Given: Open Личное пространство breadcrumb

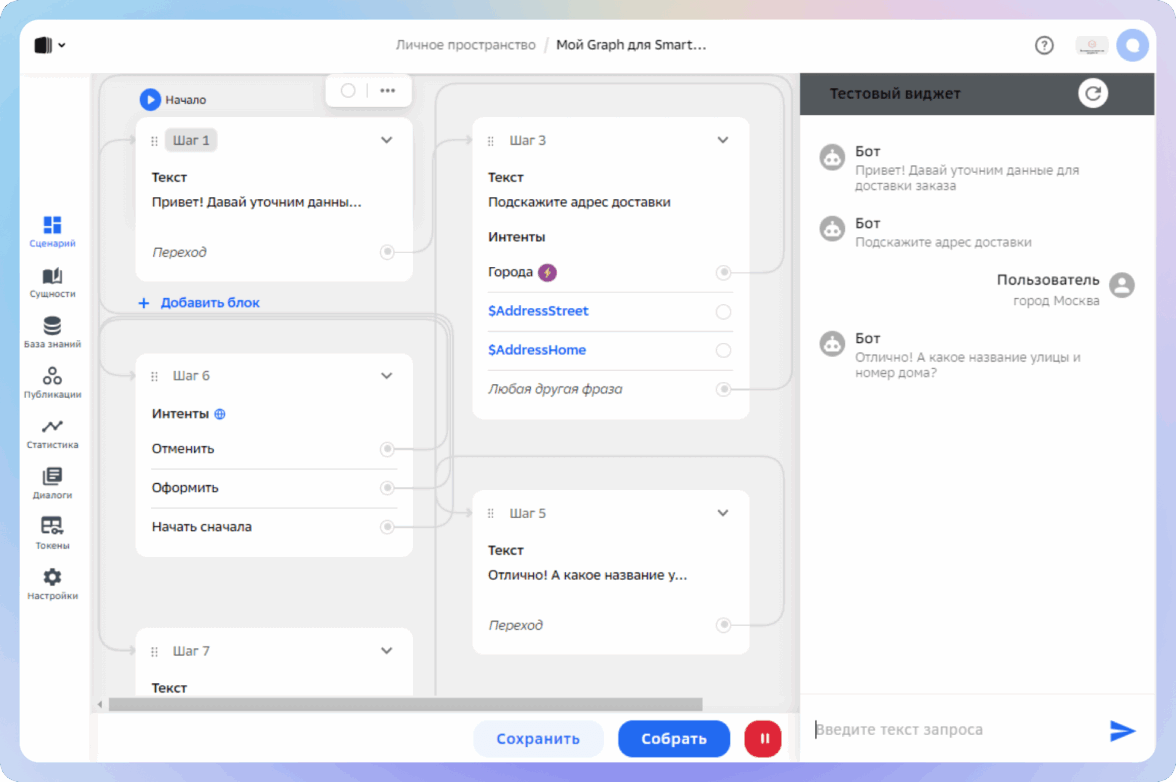Looking at the screenshot, I should [466, 45].
